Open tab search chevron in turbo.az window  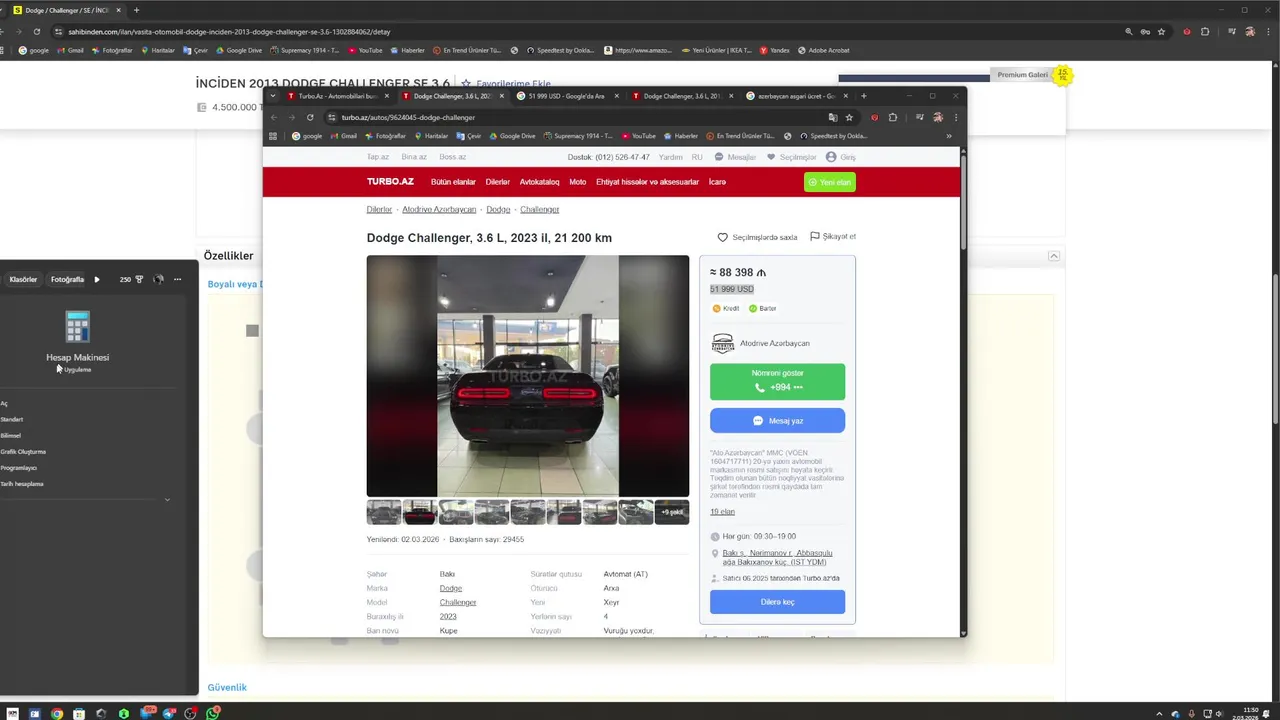click(273, 96)
